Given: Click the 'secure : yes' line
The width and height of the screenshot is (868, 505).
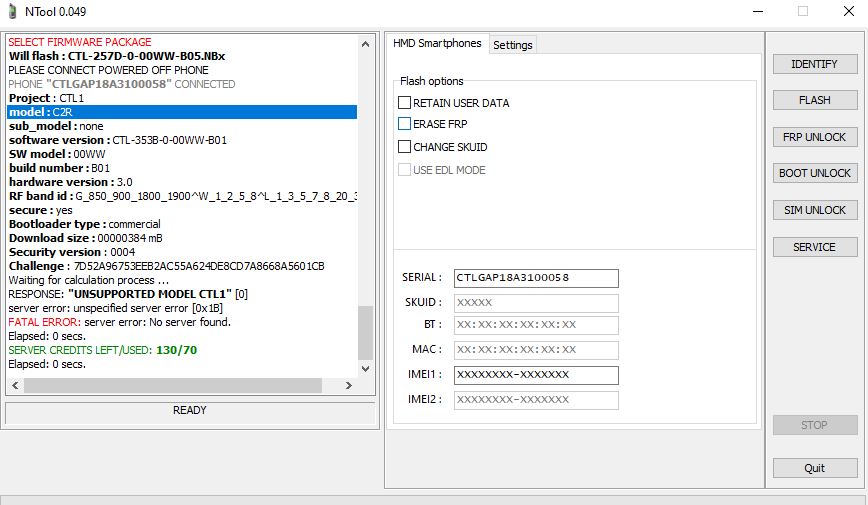Looking at the screenshot, I should [x=40, y=210].
